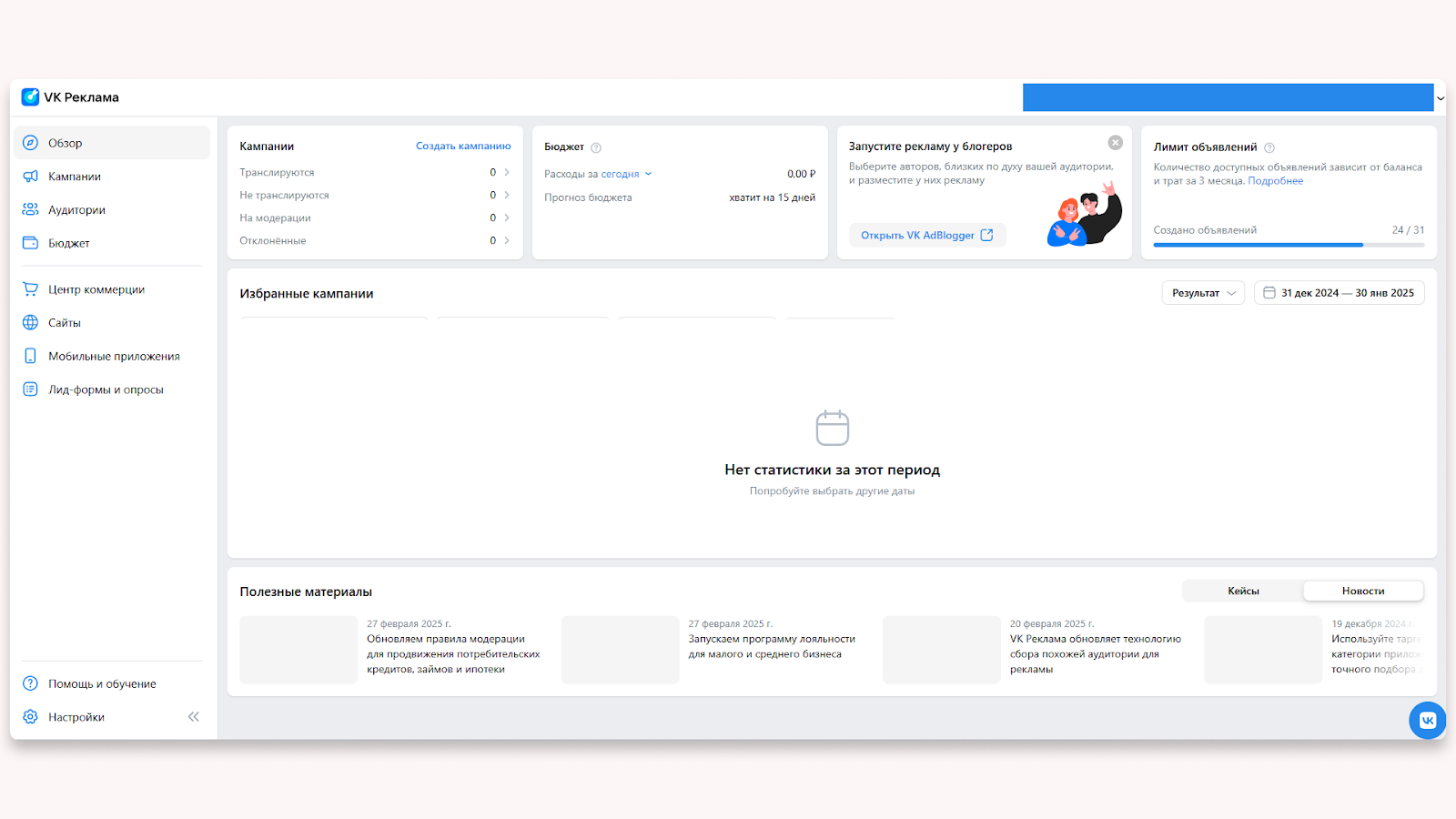The width and height of the screenshot is (1456, 819).
Task: Open news about программу лояльности
Action: click(x=772, y=646)
